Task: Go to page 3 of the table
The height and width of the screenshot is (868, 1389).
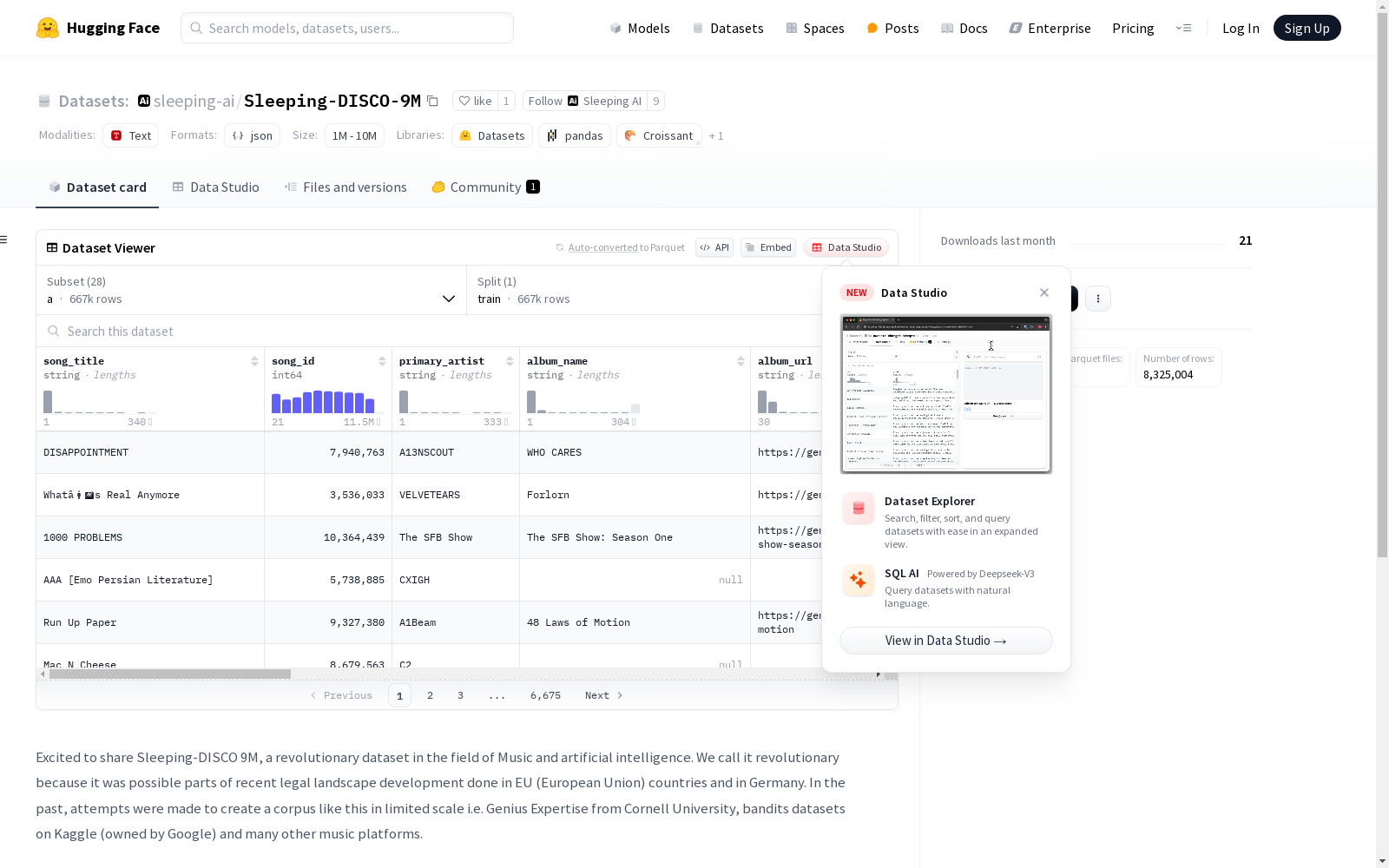Action: (460, 695)
